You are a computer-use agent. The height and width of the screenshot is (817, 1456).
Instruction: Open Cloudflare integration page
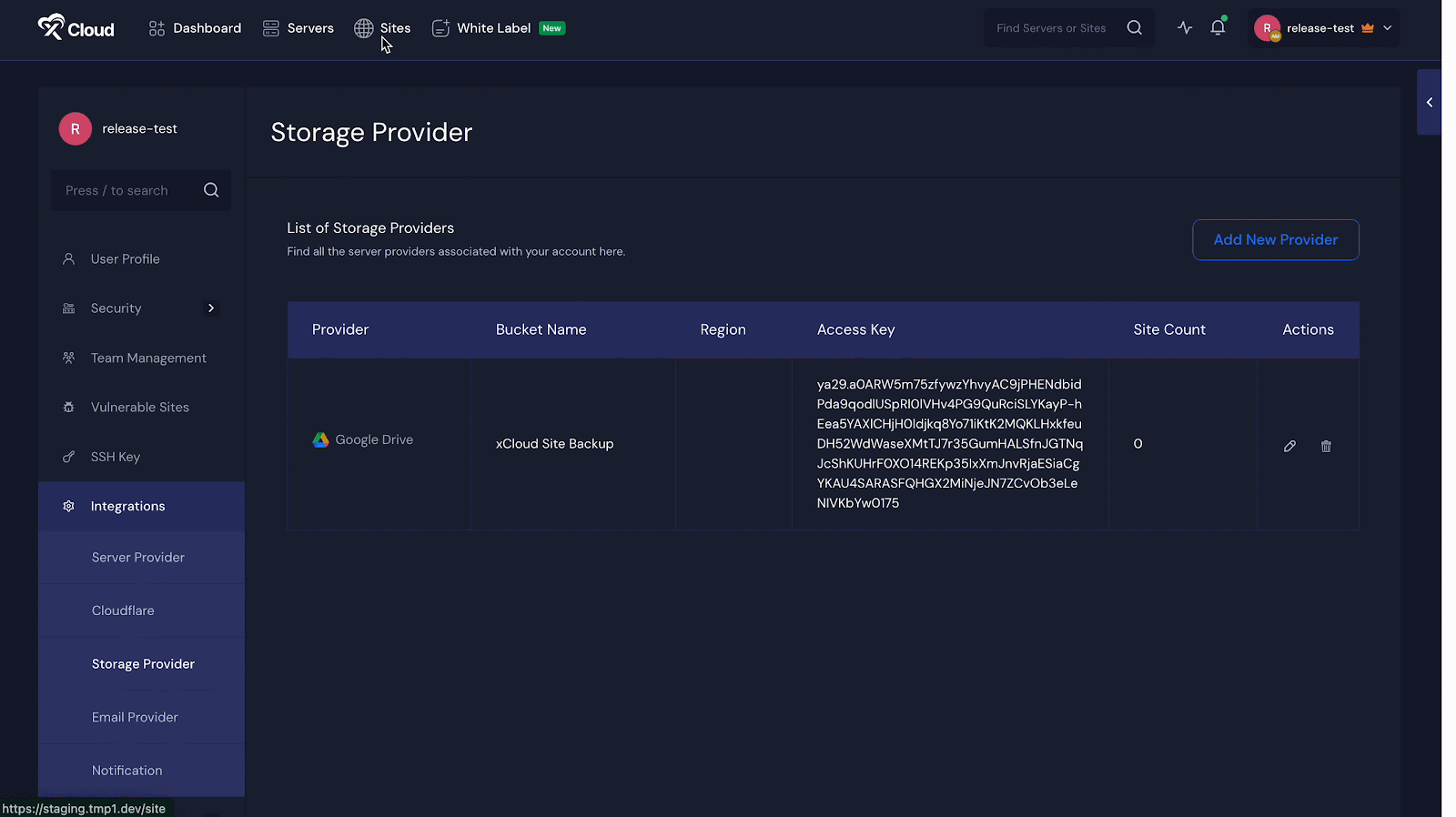tap(123, 610)
